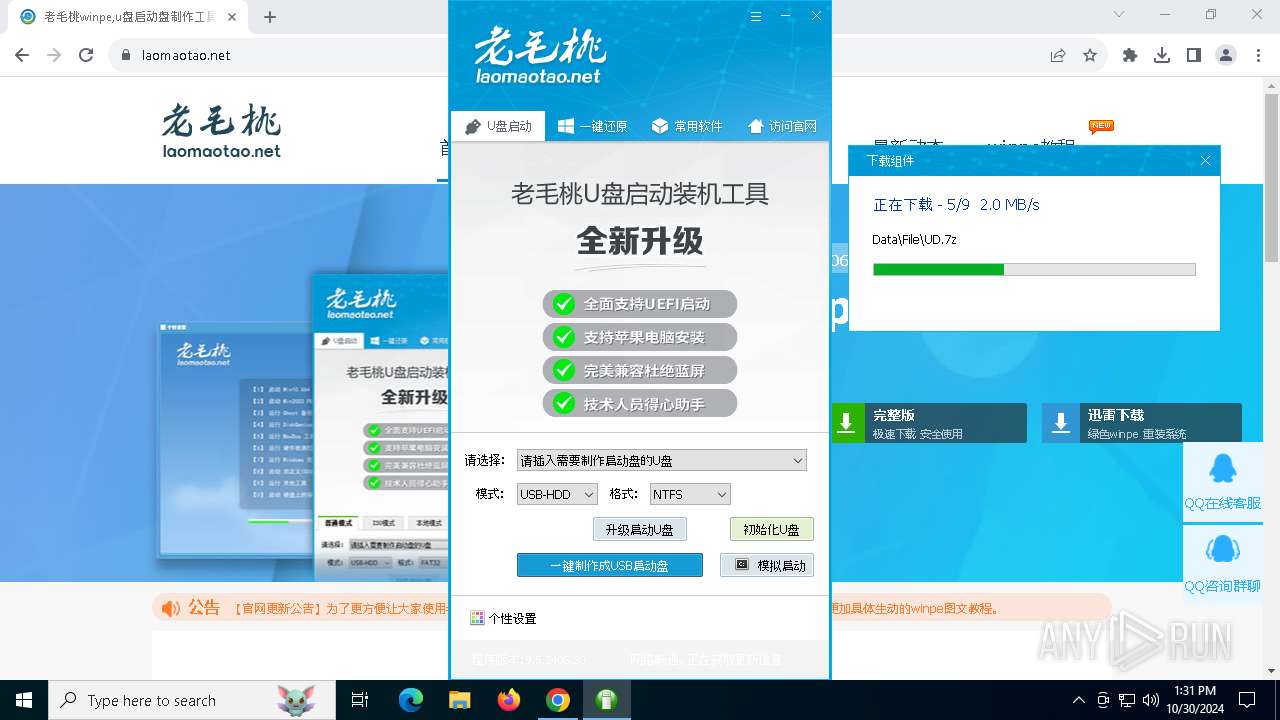Click the address bar showing laomaotao.net
The image size is (1280, 720).
580,55
